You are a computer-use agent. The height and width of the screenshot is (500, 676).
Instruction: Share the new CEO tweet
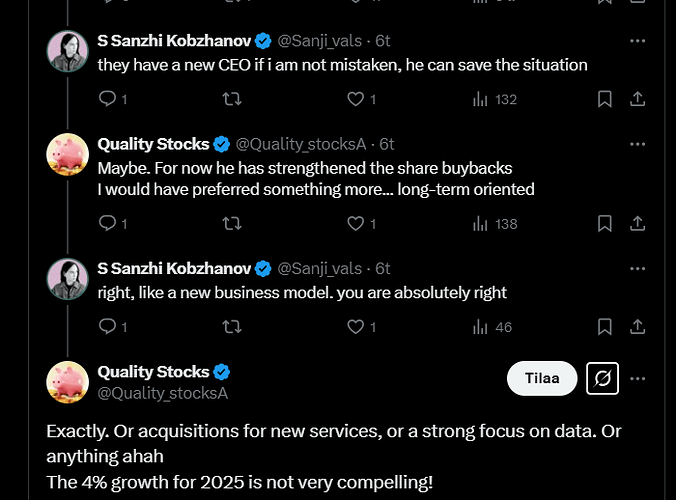pyautogui.click(x=637, y=99)
